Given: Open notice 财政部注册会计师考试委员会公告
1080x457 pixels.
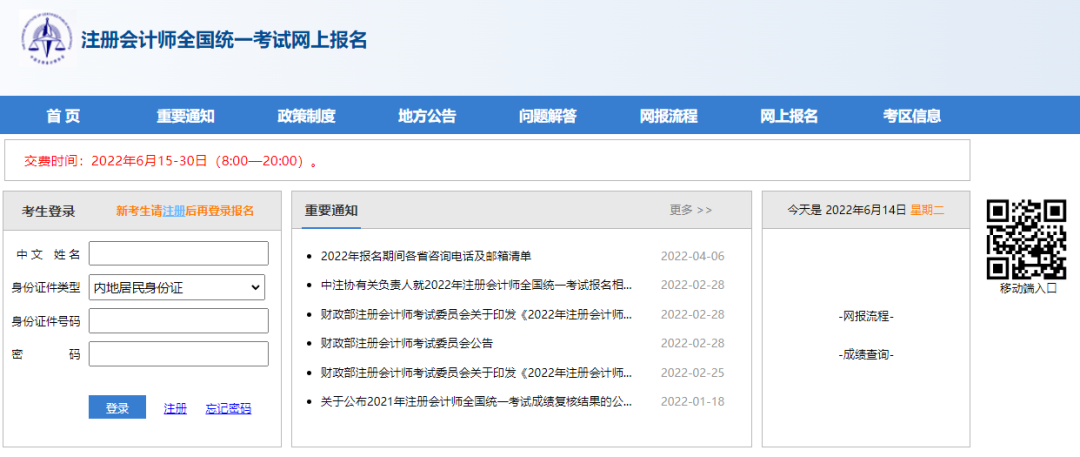Looking at the screenshot, I should pos(407,343).
